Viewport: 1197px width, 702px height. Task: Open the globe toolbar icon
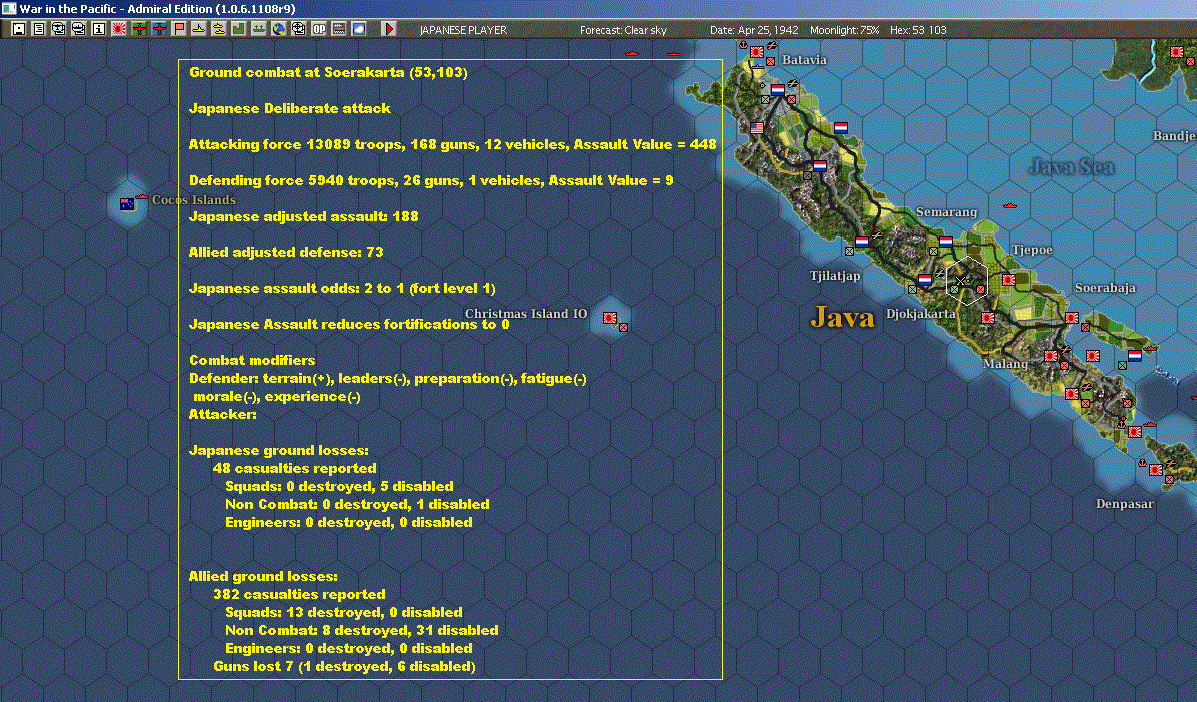click(x=279, y=29)
